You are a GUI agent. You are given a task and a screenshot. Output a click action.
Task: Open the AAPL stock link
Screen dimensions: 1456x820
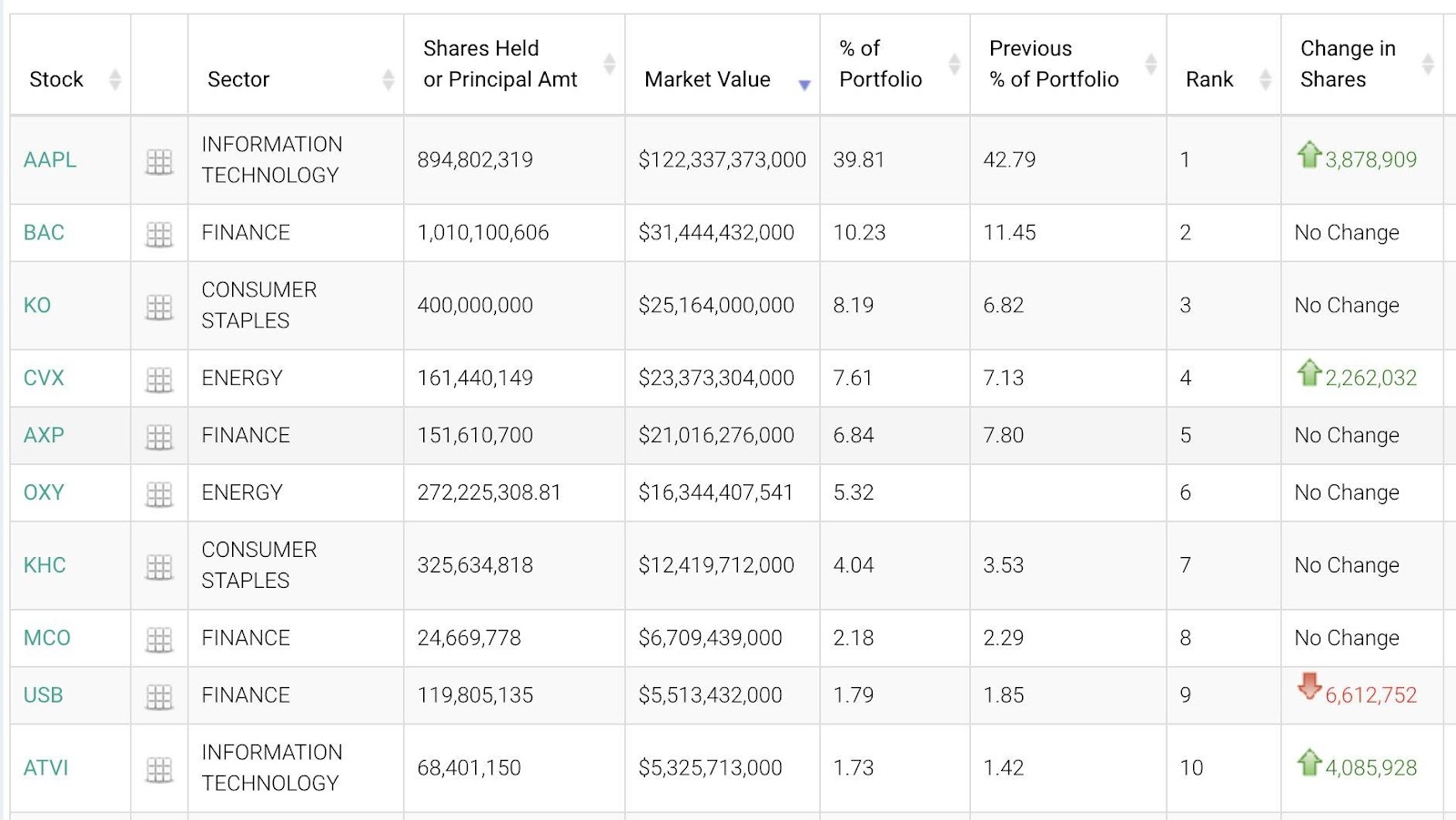point(50,160)
